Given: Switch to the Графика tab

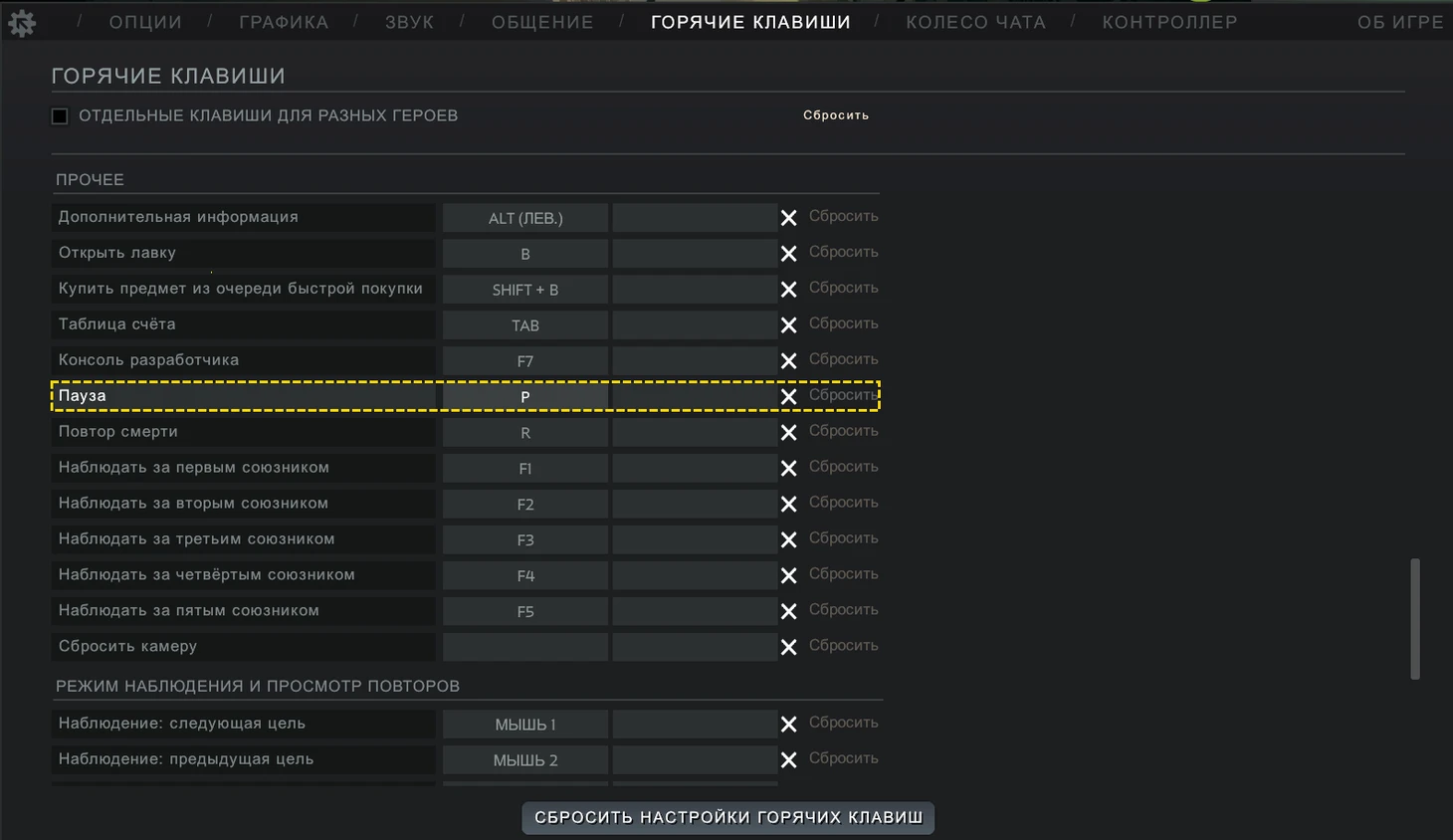Looking at the screenshot, I should coord(284,22).
